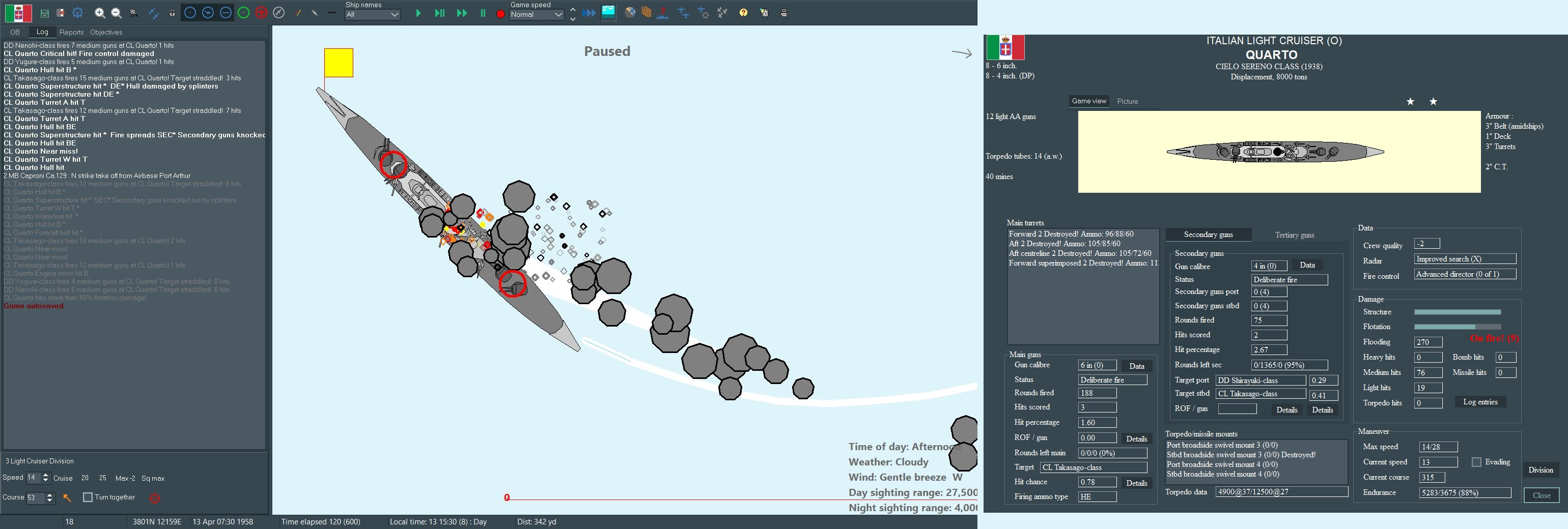
Task: Switch to the Tertiary guns tab
Action: coord(1294,234)
